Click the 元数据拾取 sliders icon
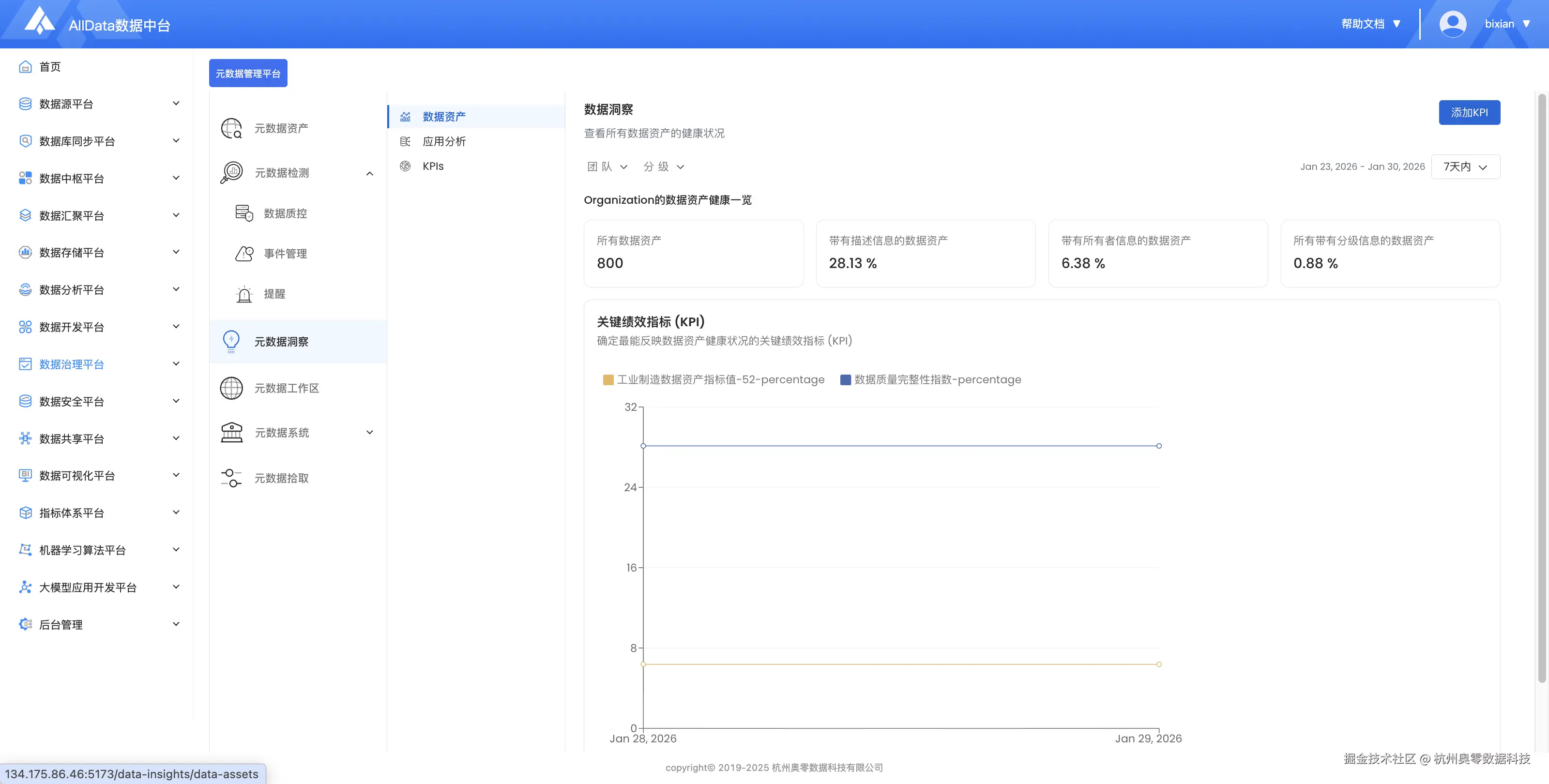 click(x=231, y=478)
